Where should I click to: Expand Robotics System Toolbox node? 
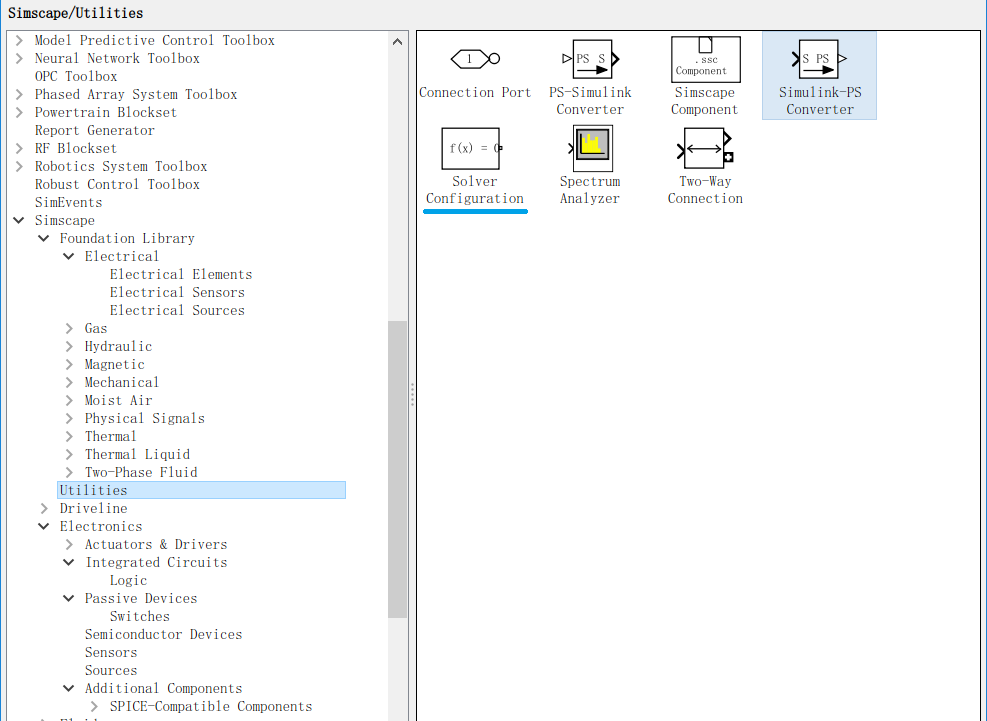19,167
